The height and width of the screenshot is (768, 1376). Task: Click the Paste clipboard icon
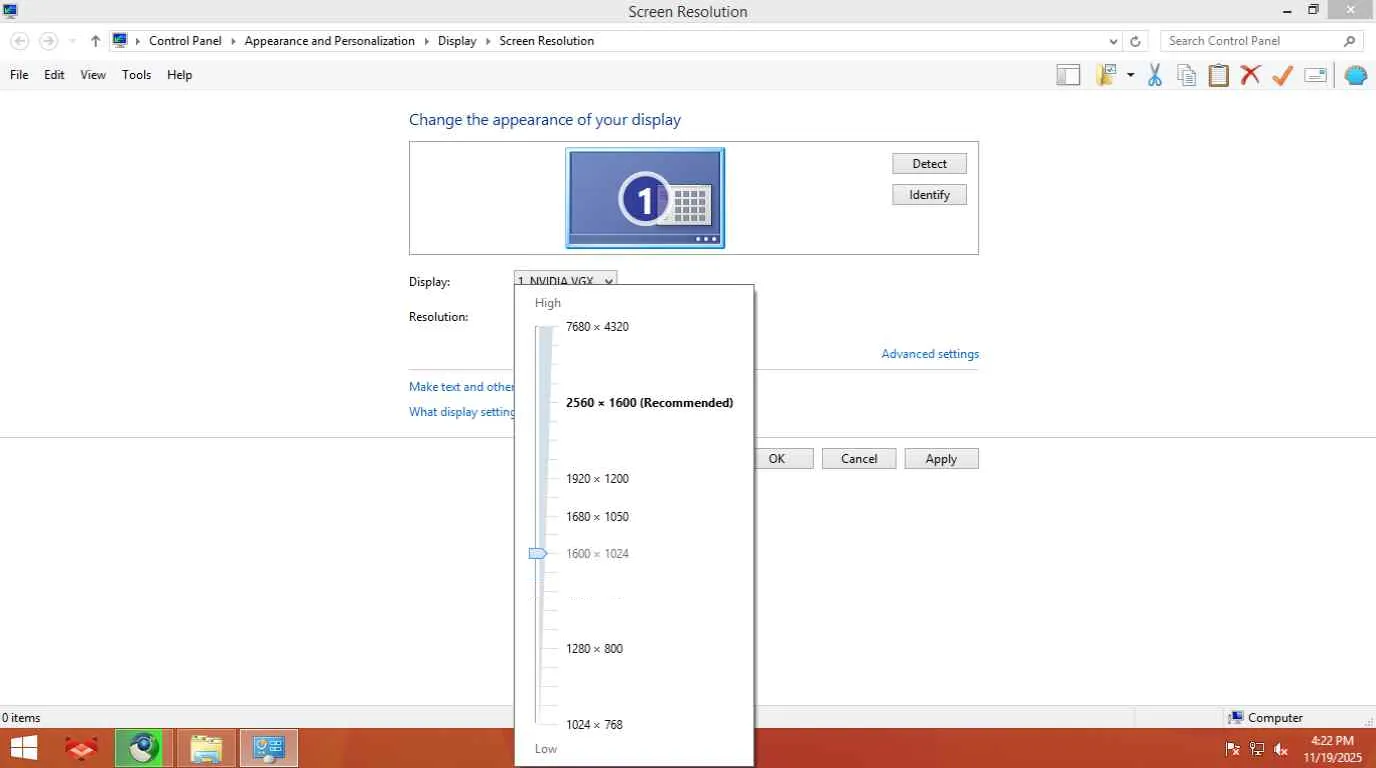[x=1218, y=75]
